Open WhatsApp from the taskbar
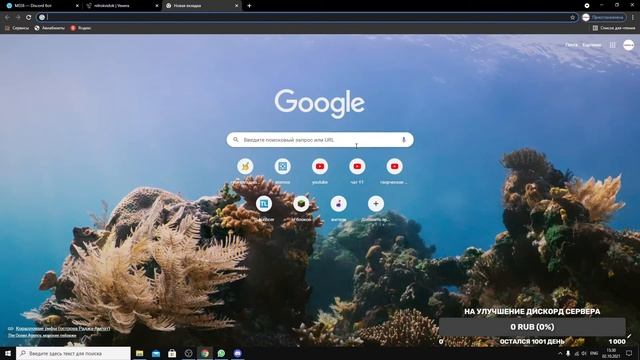This screenshot has height=360, width=640. [x=221, y=353]
